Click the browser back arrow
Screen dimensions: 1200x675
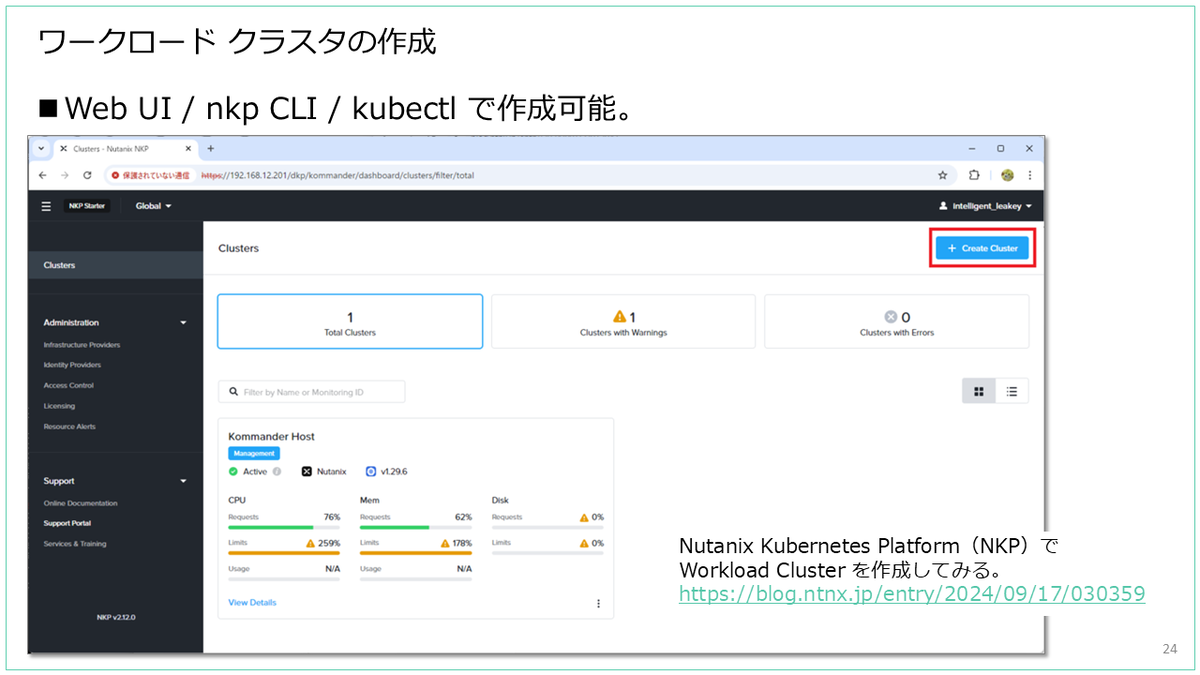point(42,175)
